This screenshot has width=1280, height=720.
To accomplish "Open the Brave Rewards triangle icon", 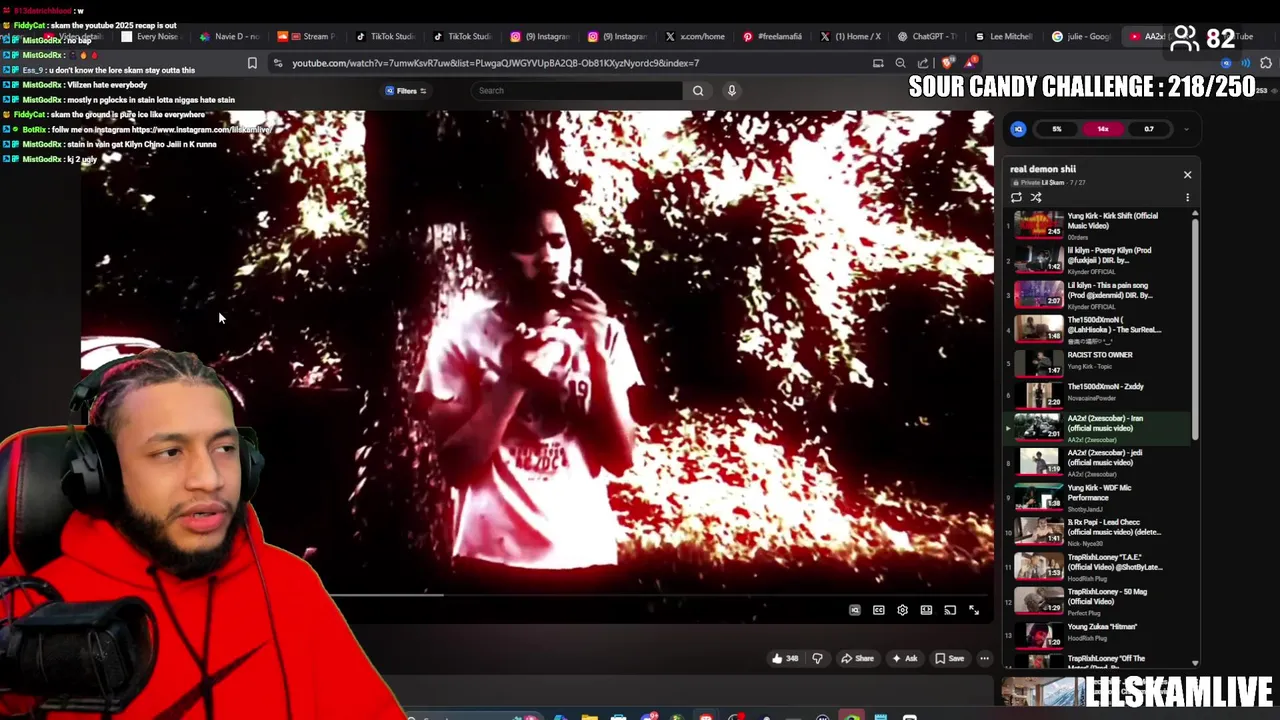I will click(x=971, y=63).
